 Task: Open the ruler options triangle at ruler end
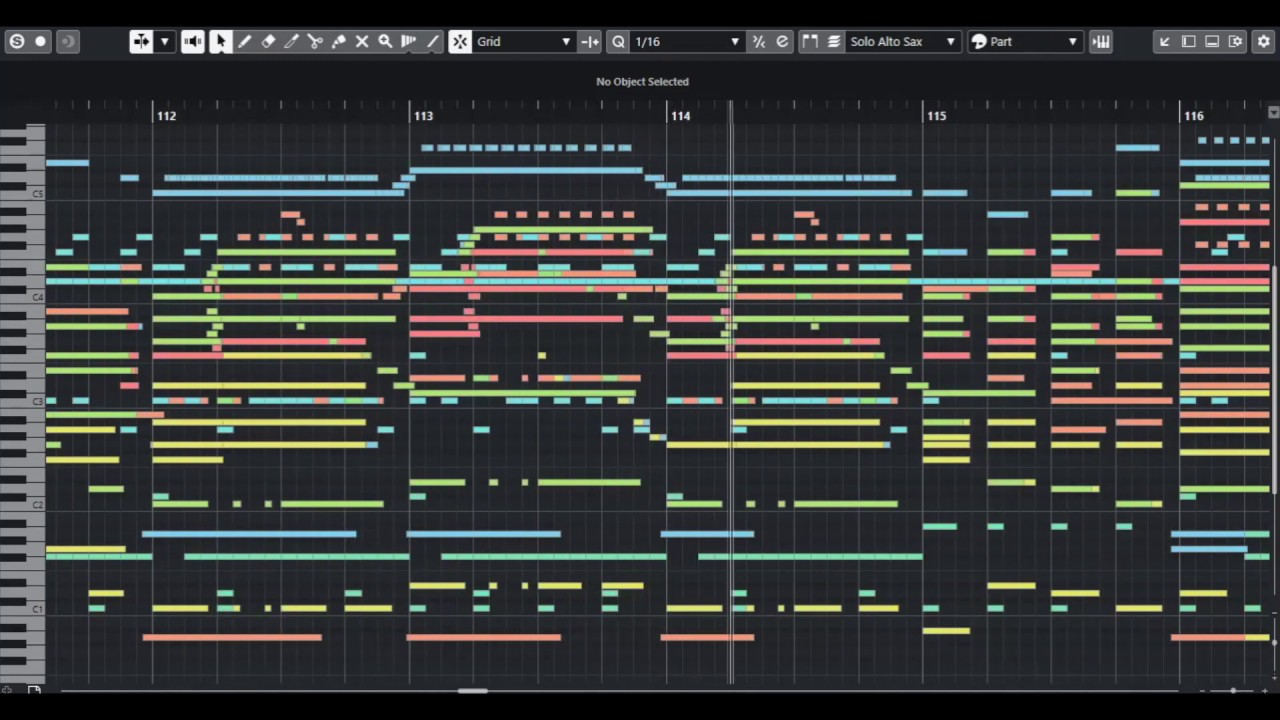1273,112
